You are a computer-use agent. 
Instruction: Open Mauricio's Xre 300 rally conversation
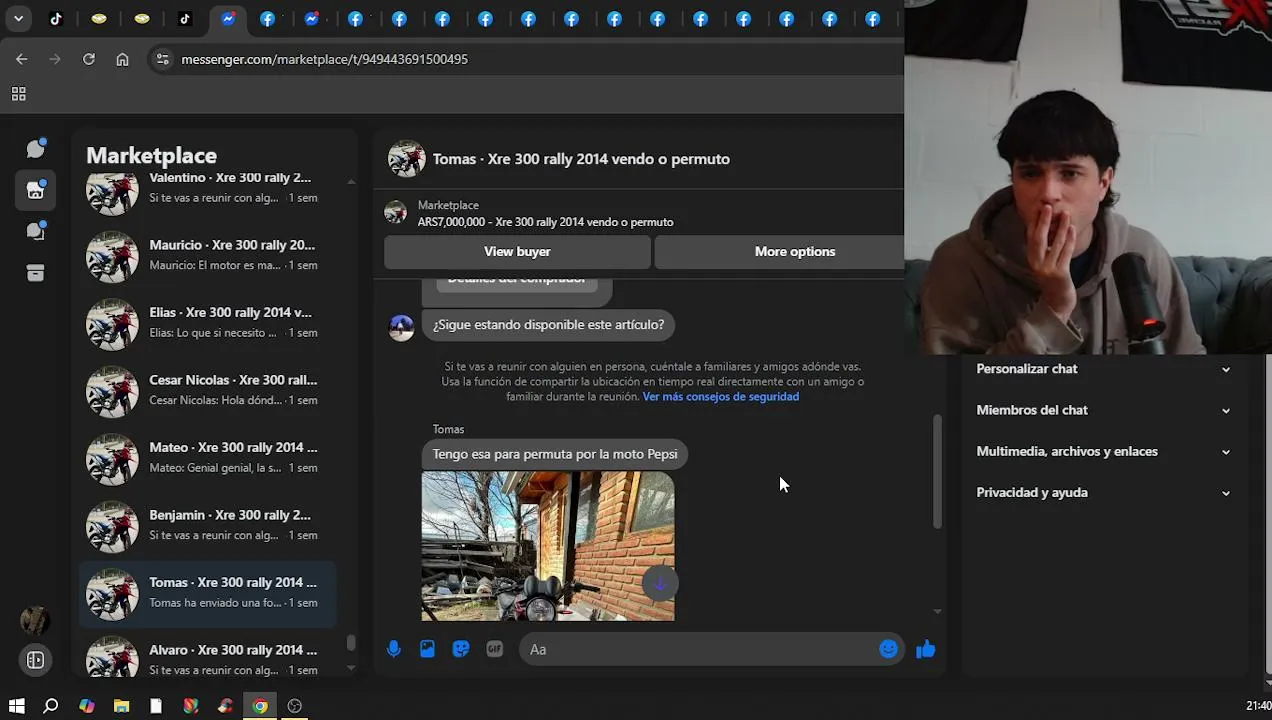(x=207, y=255)
